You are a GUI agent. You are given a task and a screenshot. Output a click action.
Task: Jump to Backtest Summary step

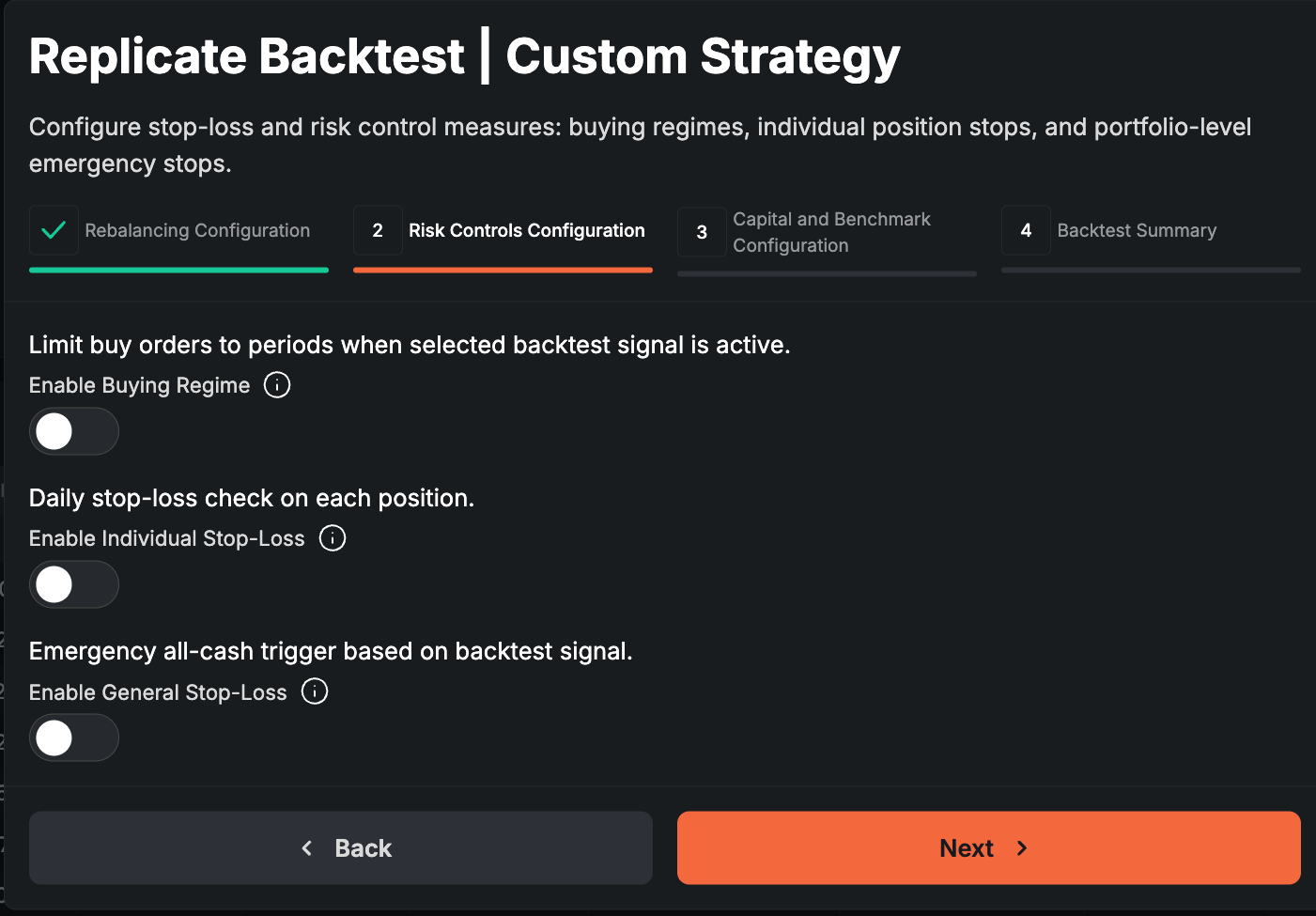click(x=1137, y=230)
